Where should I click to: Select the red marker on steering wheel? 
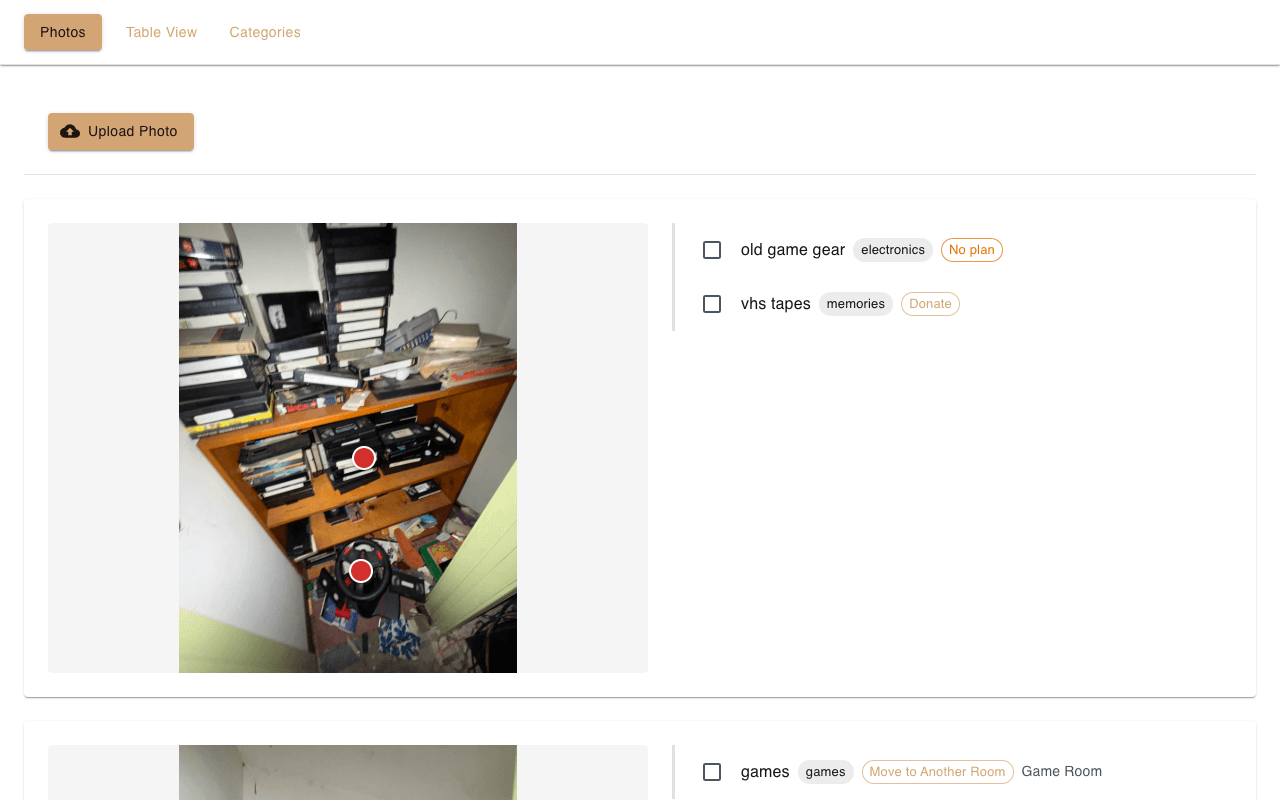tap(361, 571)
